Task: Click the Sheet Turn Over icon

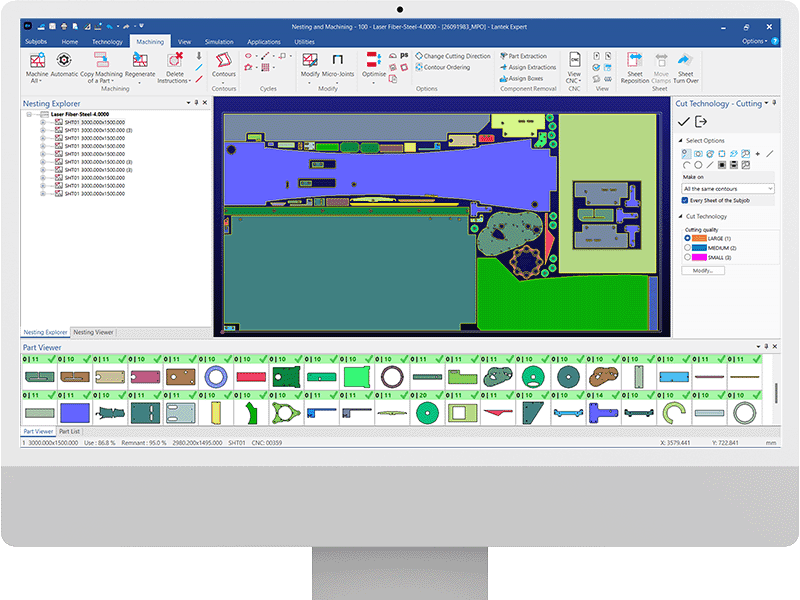Action: coord(683,62)
